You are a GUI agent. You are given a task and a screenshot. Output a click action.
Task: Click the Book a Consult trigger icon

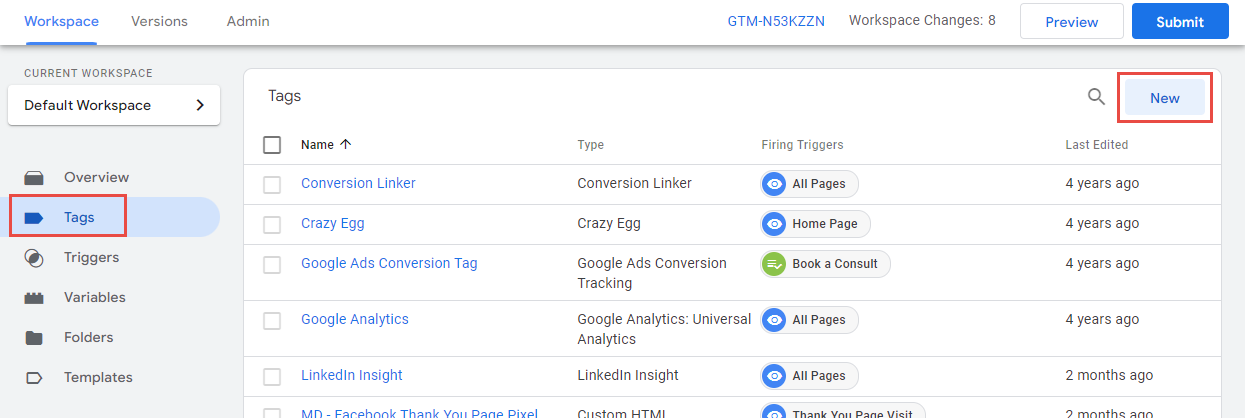click(x=774, y=264)
